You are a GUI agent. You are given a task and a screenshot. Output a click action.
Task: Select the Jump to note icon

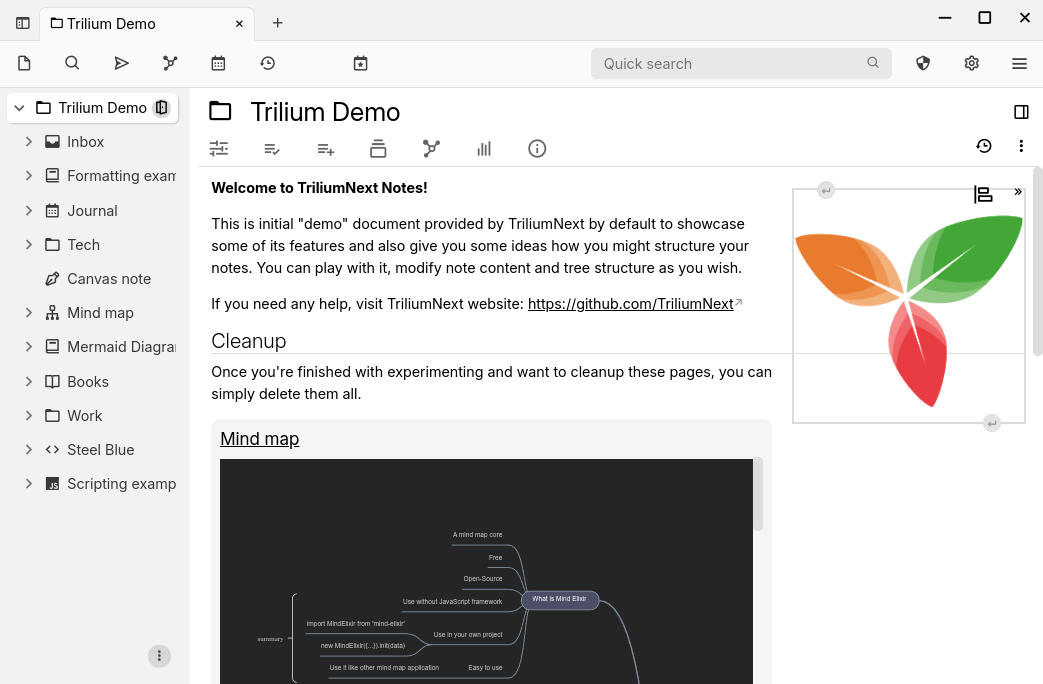pos(122,63)
